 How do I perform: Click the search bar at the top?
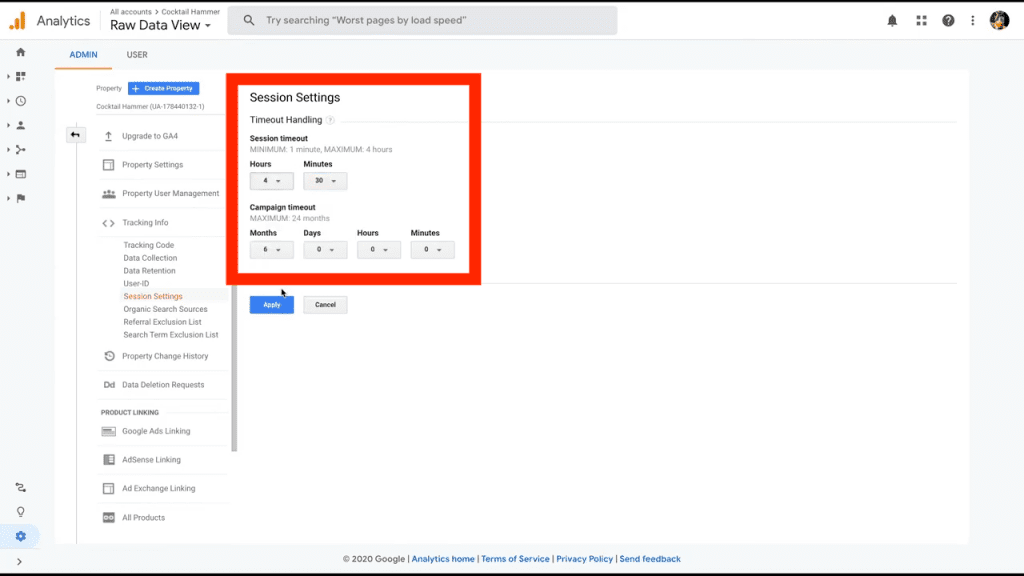[x=420, y=20]
